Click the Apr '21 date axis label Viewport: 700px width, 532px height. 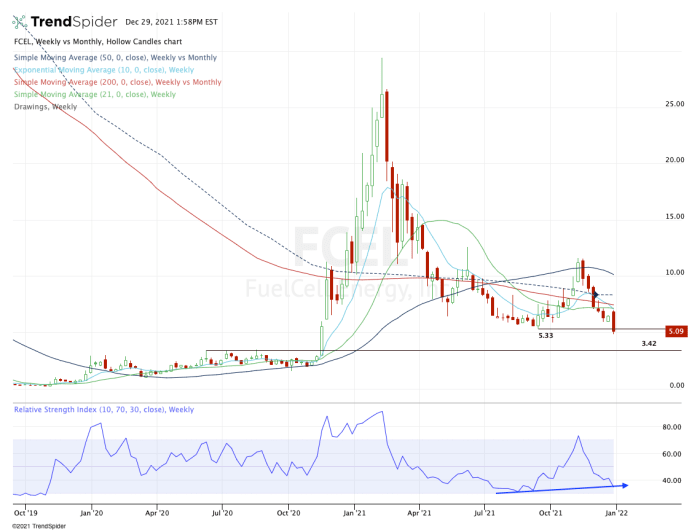coord(420,513)
